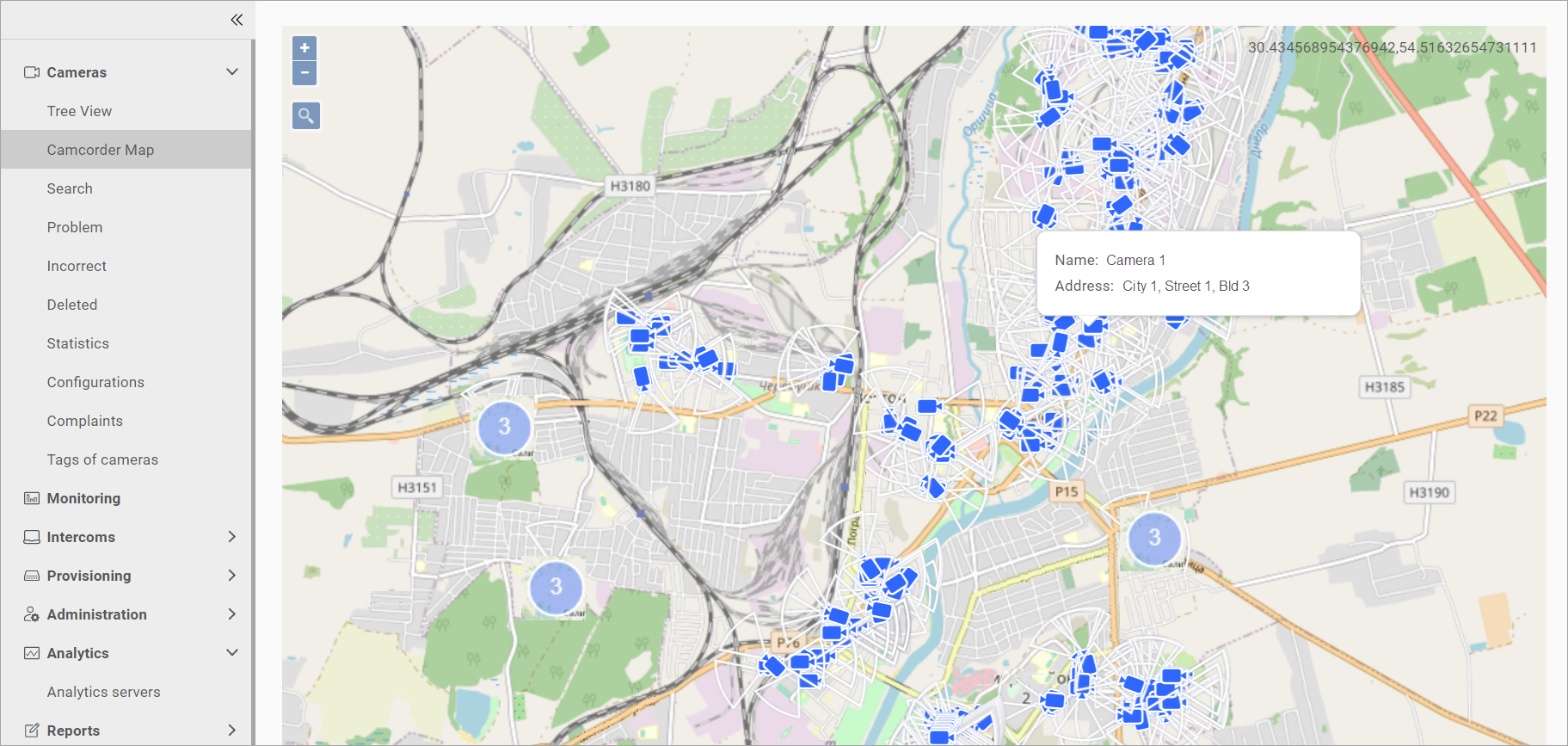Open the Statistics page
Image resolution: width=1568 pixels, height=746 pixels.
pos(78,343)
